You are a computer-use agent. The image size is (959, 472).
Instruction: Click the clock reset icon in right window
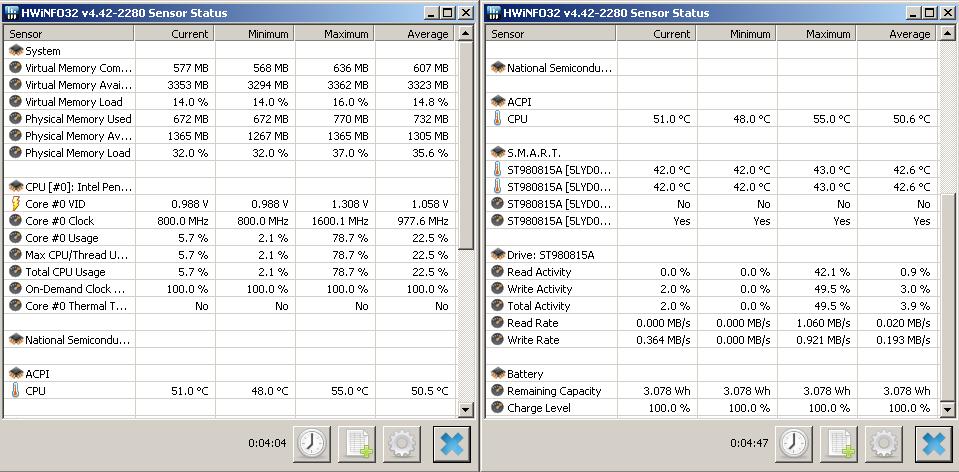794,443
